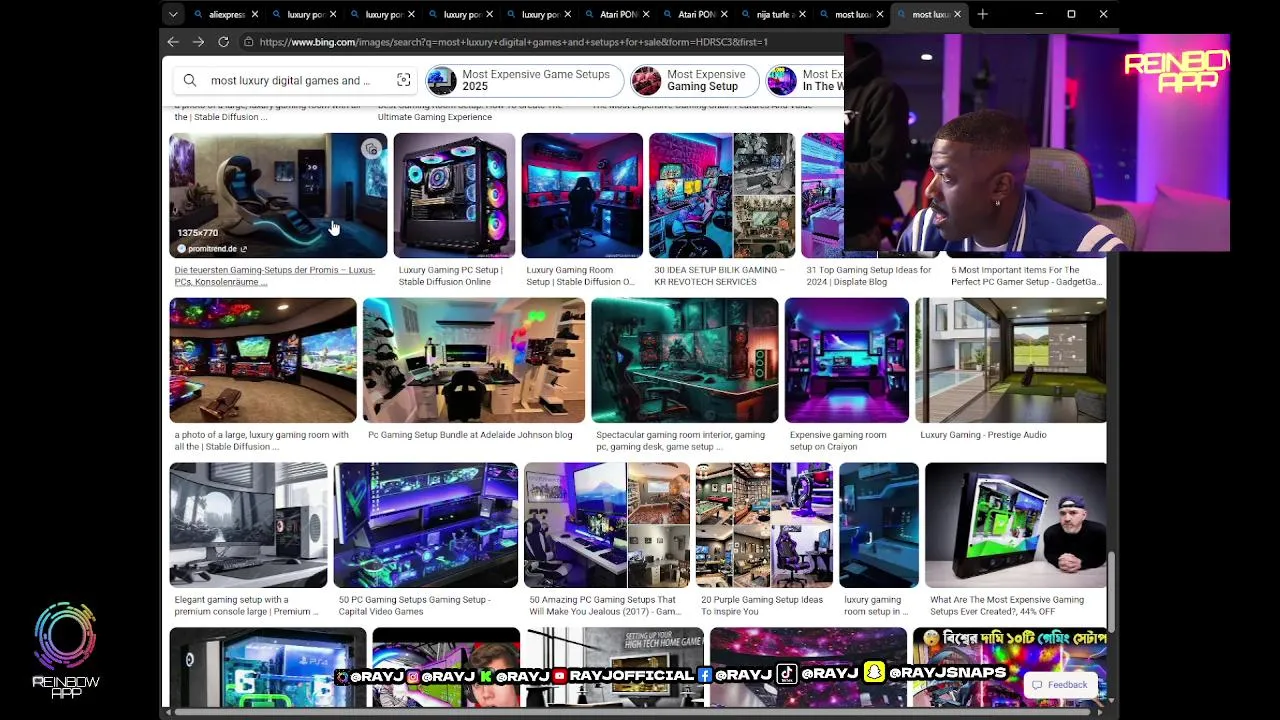This screenshot has height=720, width=1280.
Task: Open 'Elegant gaming setup with a premium console' link
Action: [x=246, y=605]
